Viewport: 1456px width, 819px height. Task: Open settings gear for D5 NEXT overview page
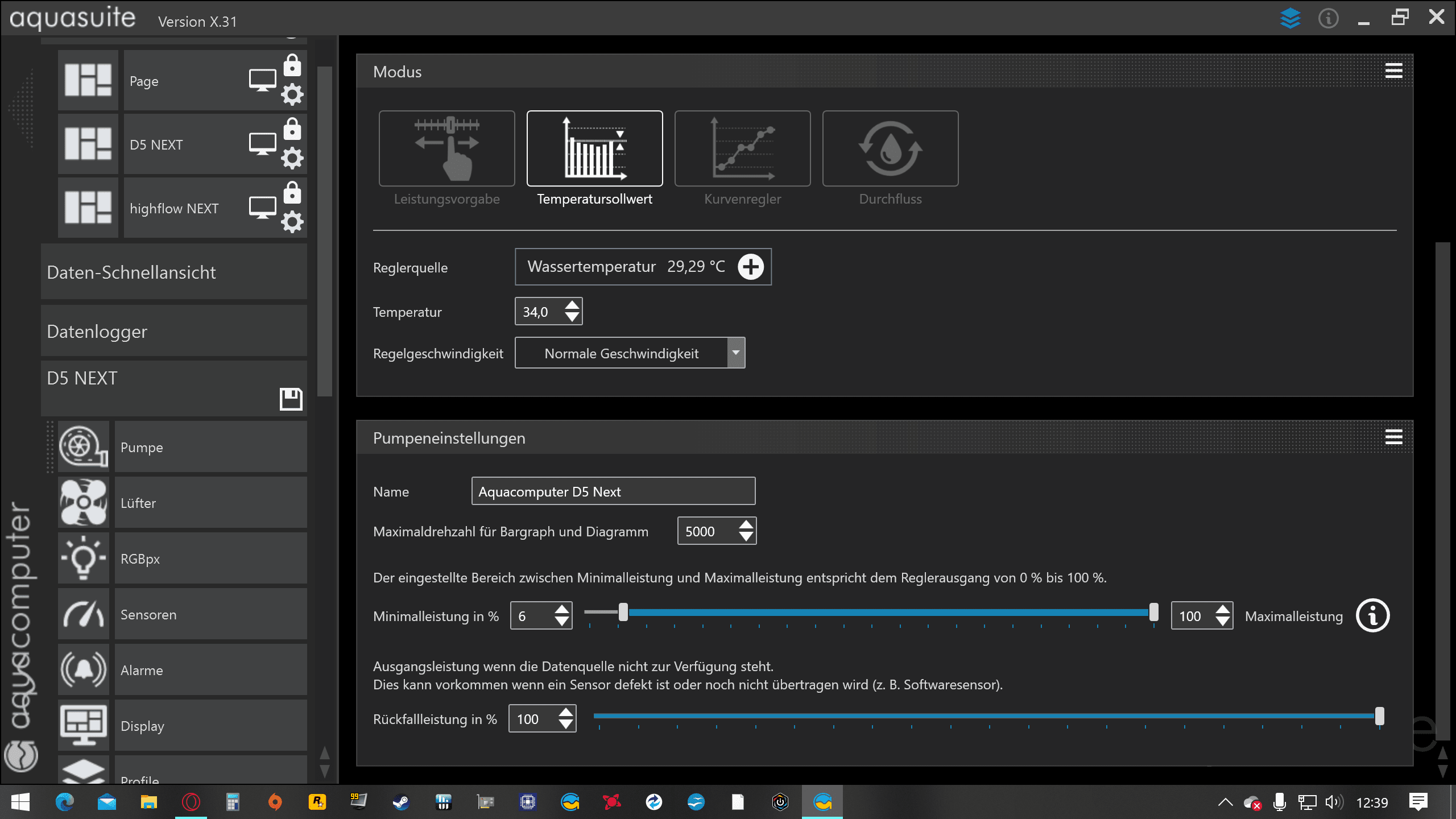coord(292,158)
